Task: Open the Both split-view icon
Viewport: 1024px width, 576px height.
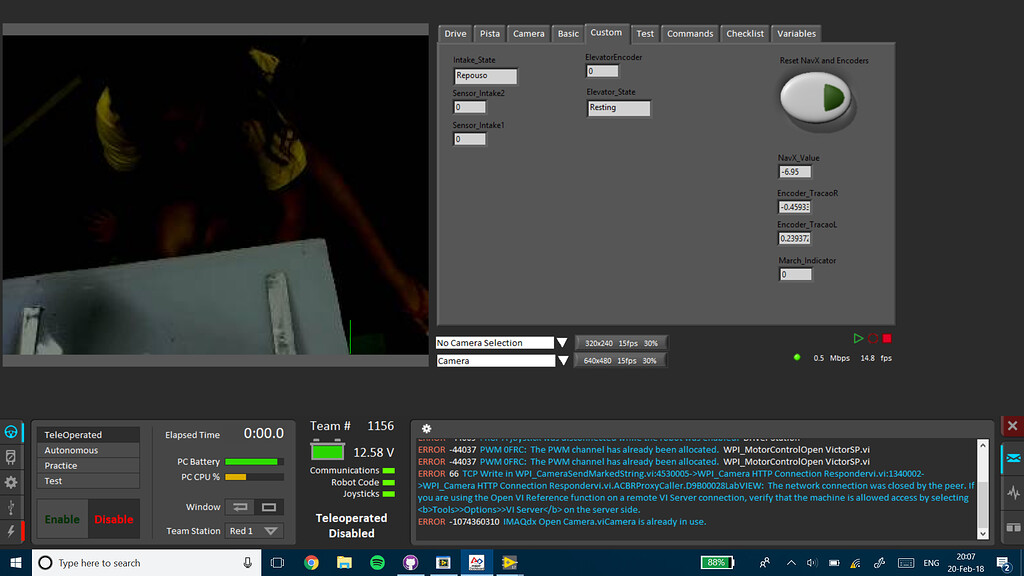Action: pyautogui.click(x=1012, y=523)
